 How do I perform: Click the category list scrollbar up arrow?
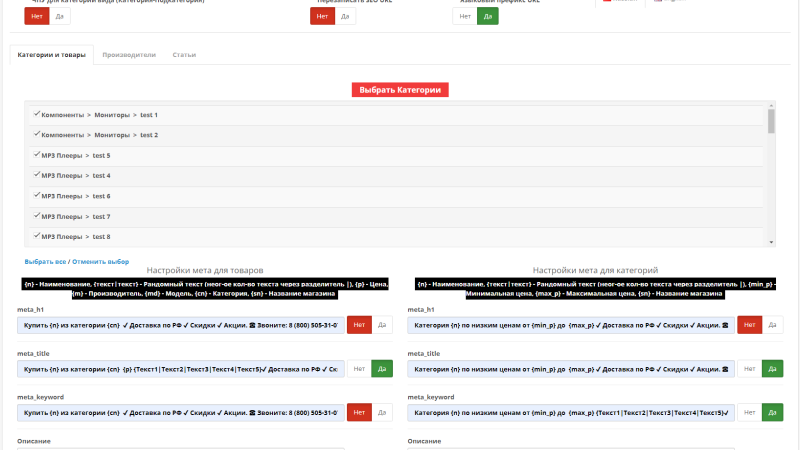pyautogui.click(x=771, y=106)
